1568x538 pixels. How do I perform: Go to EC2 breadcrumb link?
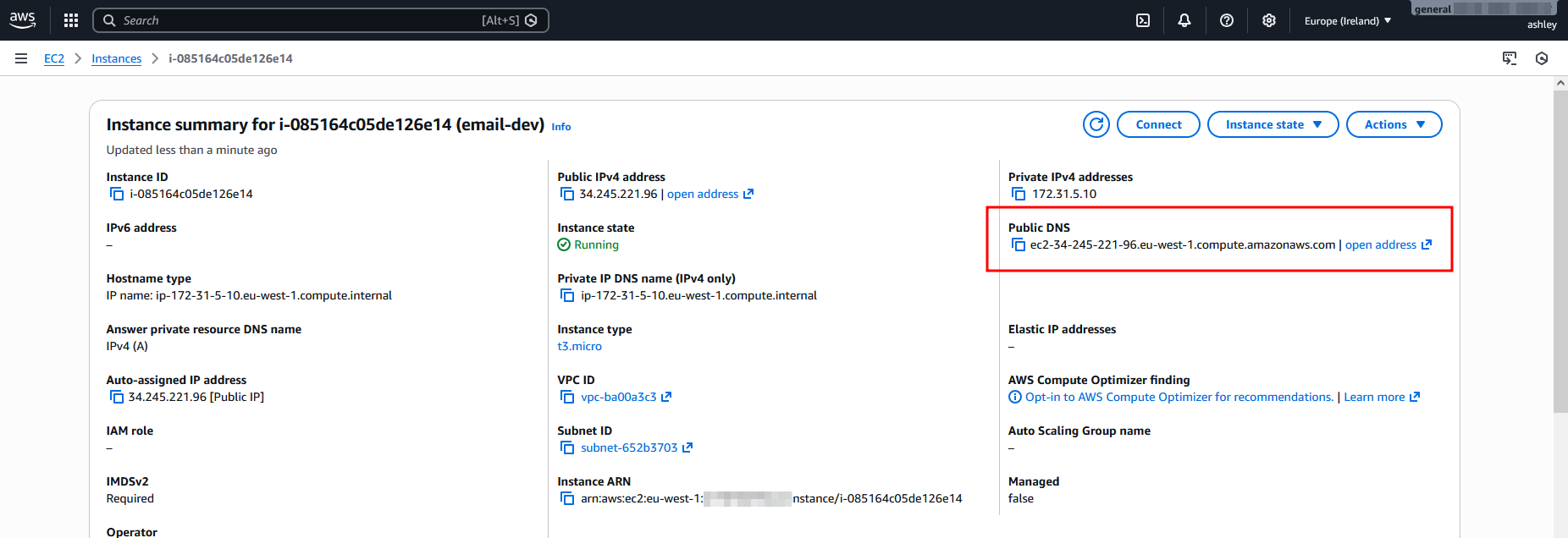pos(54,58)
